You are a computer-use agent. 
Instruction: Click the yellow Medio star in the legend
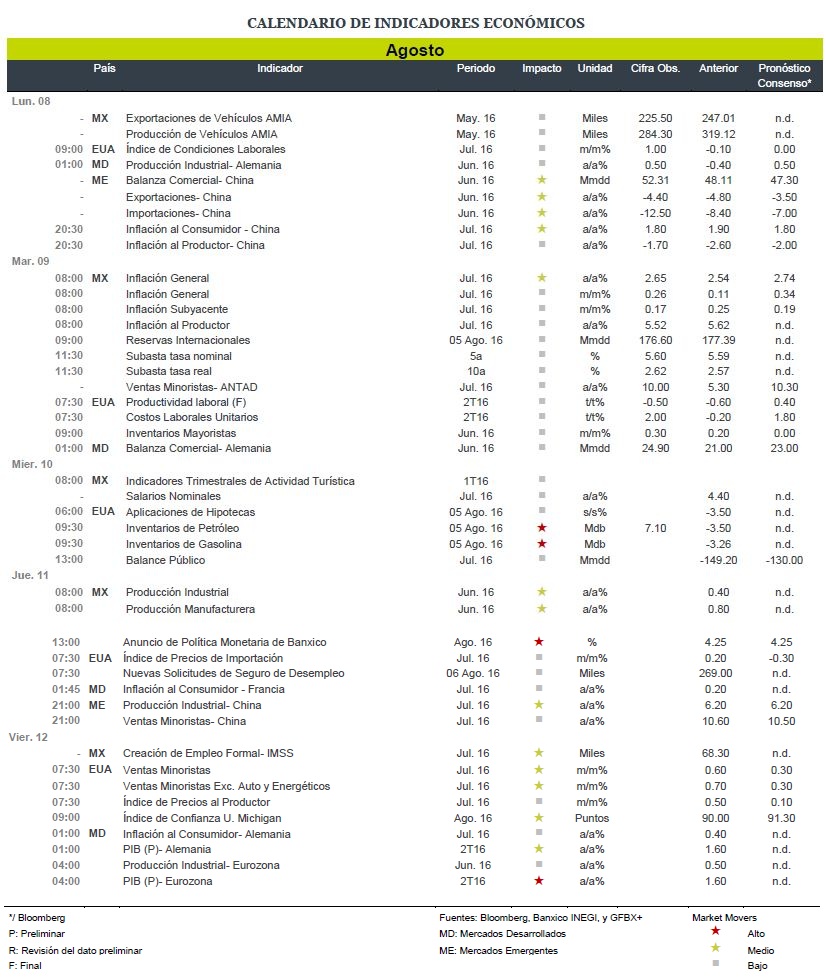pos(715,948)
